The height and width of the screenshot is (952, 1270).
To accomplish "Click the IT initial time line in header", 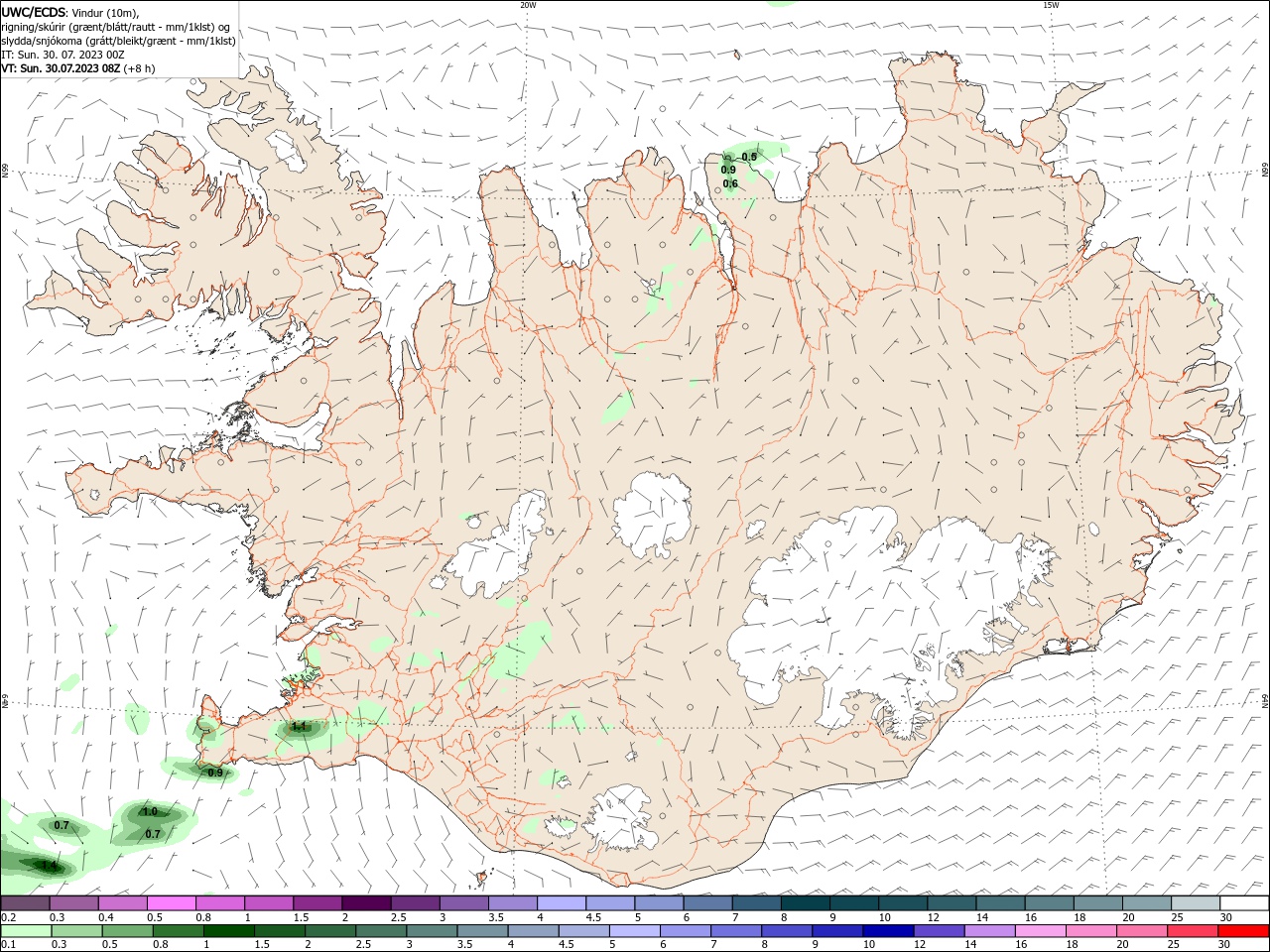I will pos(63,55).
